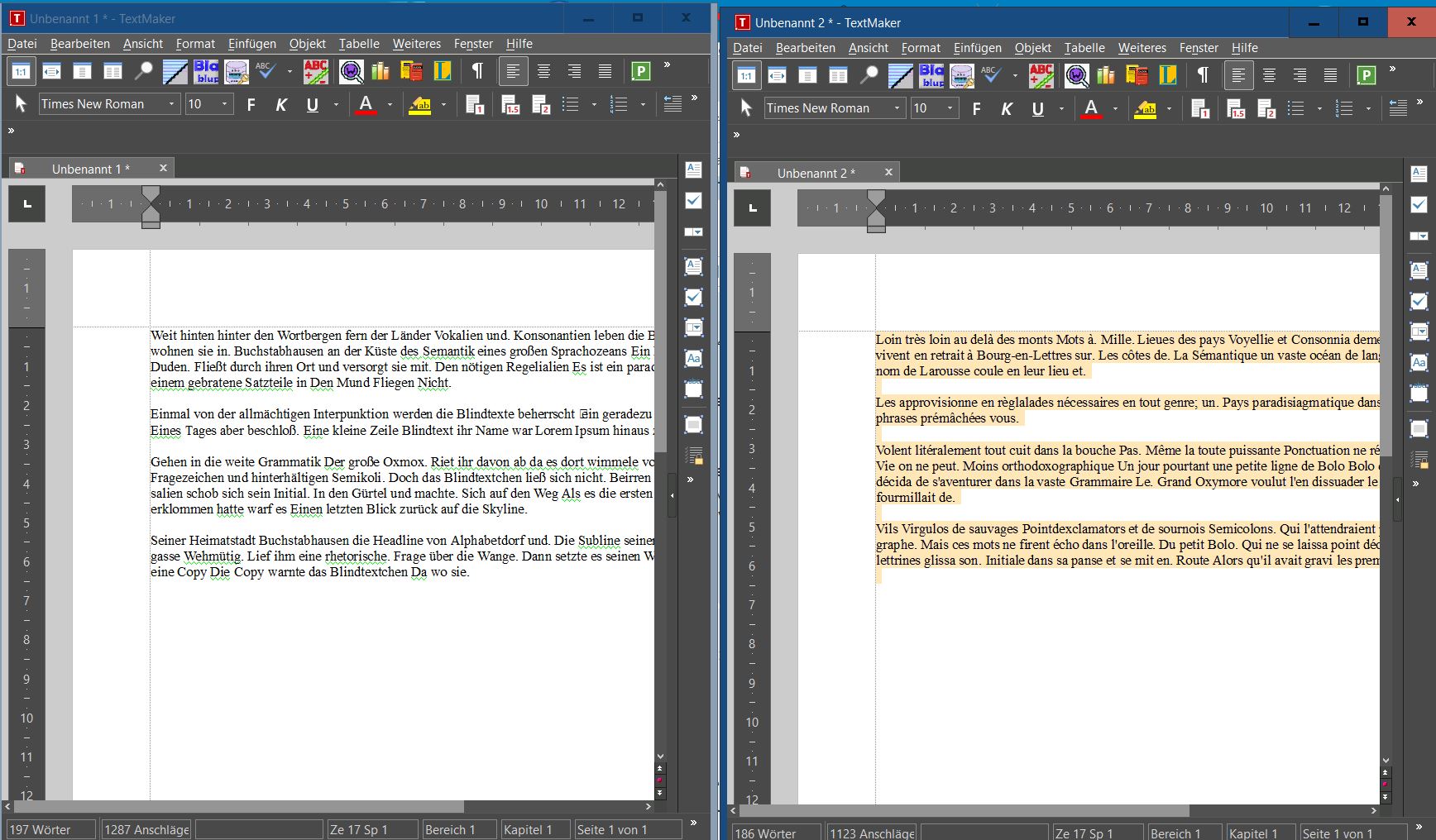The image size is (1436, 840).
Task: Toggle underline U button in Unbenannt 2
Action: (1037, 109)
